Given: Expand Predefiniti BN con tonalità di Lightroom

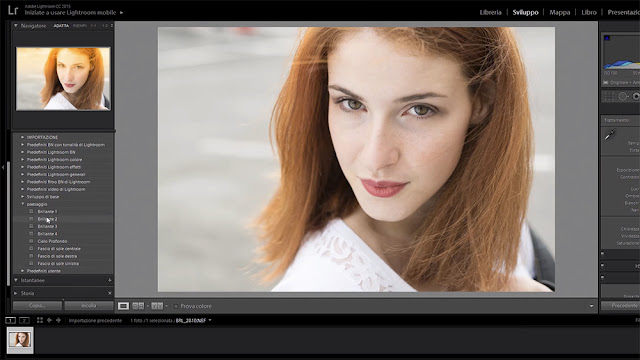Looking at the screenshot, I should [22, 144].
